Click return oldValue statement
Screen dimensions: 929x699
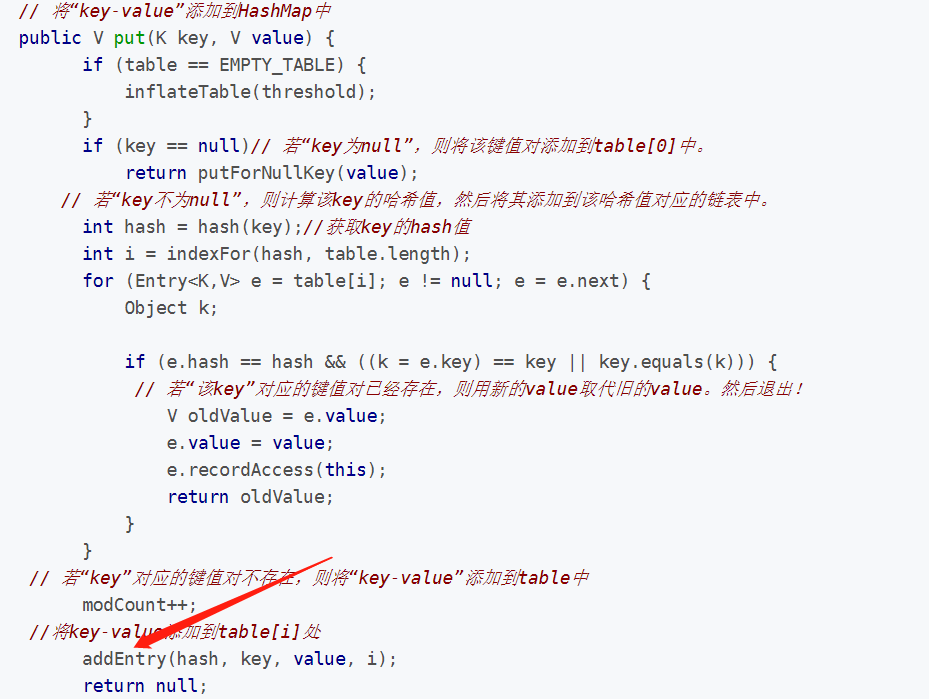pos(250,497)
